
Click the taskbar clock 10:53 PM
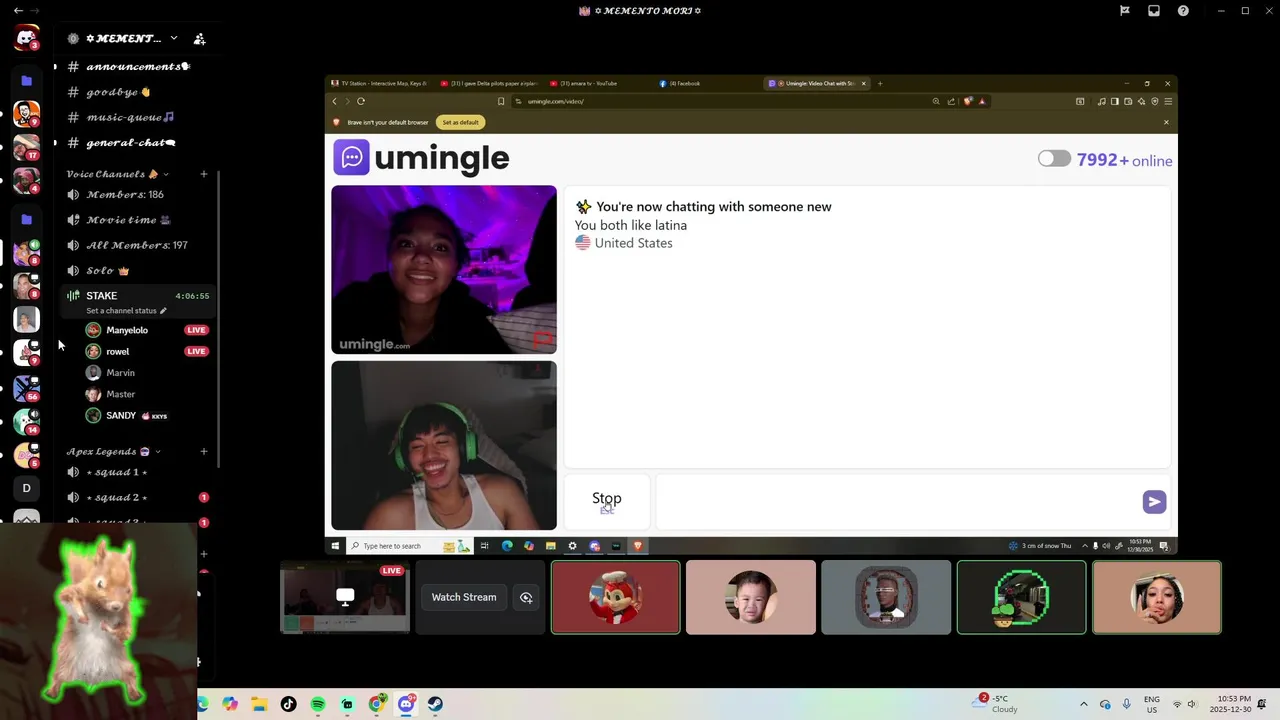1231,704
